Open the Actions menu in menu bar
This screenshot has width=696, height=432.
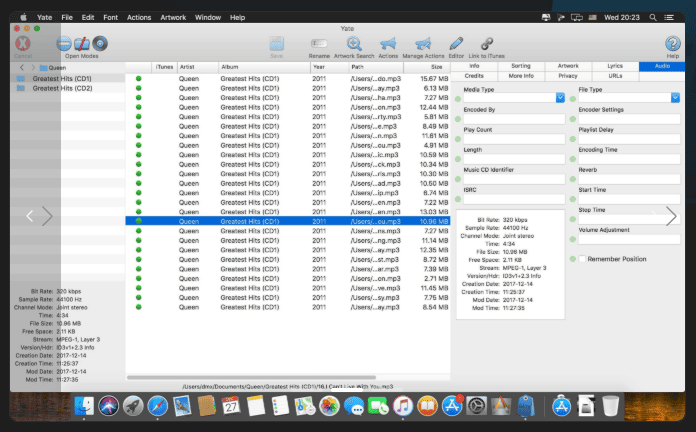click(x=139, y=17)
